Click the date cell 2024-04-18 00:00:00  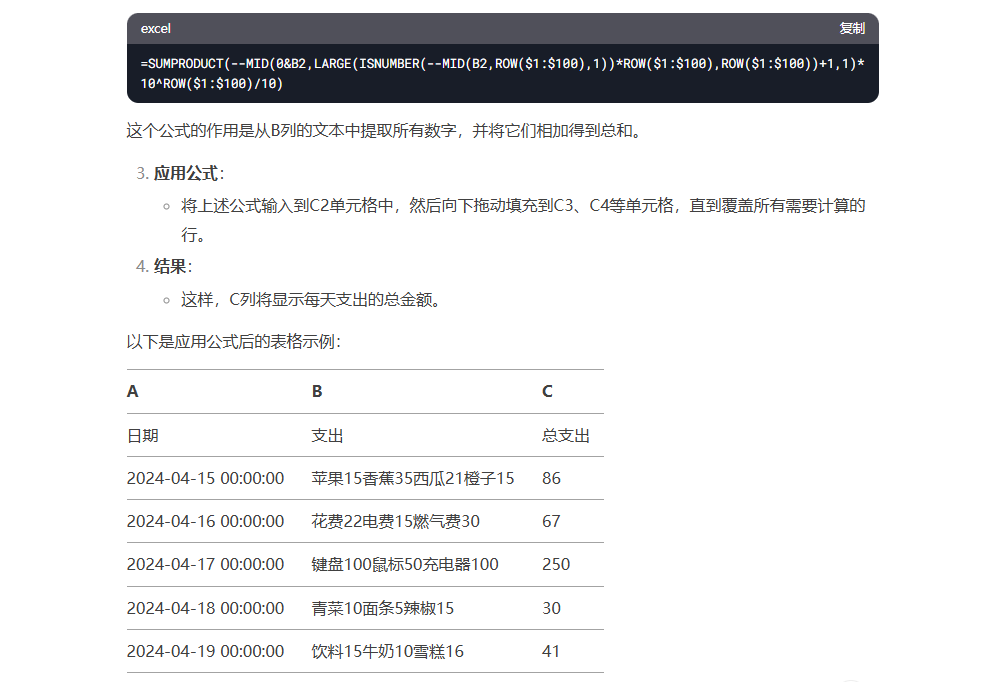[206, 608]
